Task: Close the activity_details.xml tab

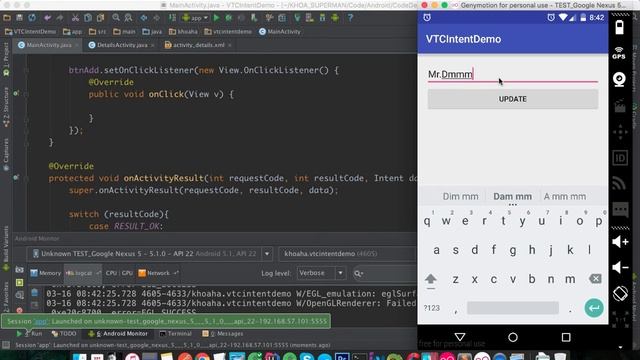Action: [x=230, y=45]
